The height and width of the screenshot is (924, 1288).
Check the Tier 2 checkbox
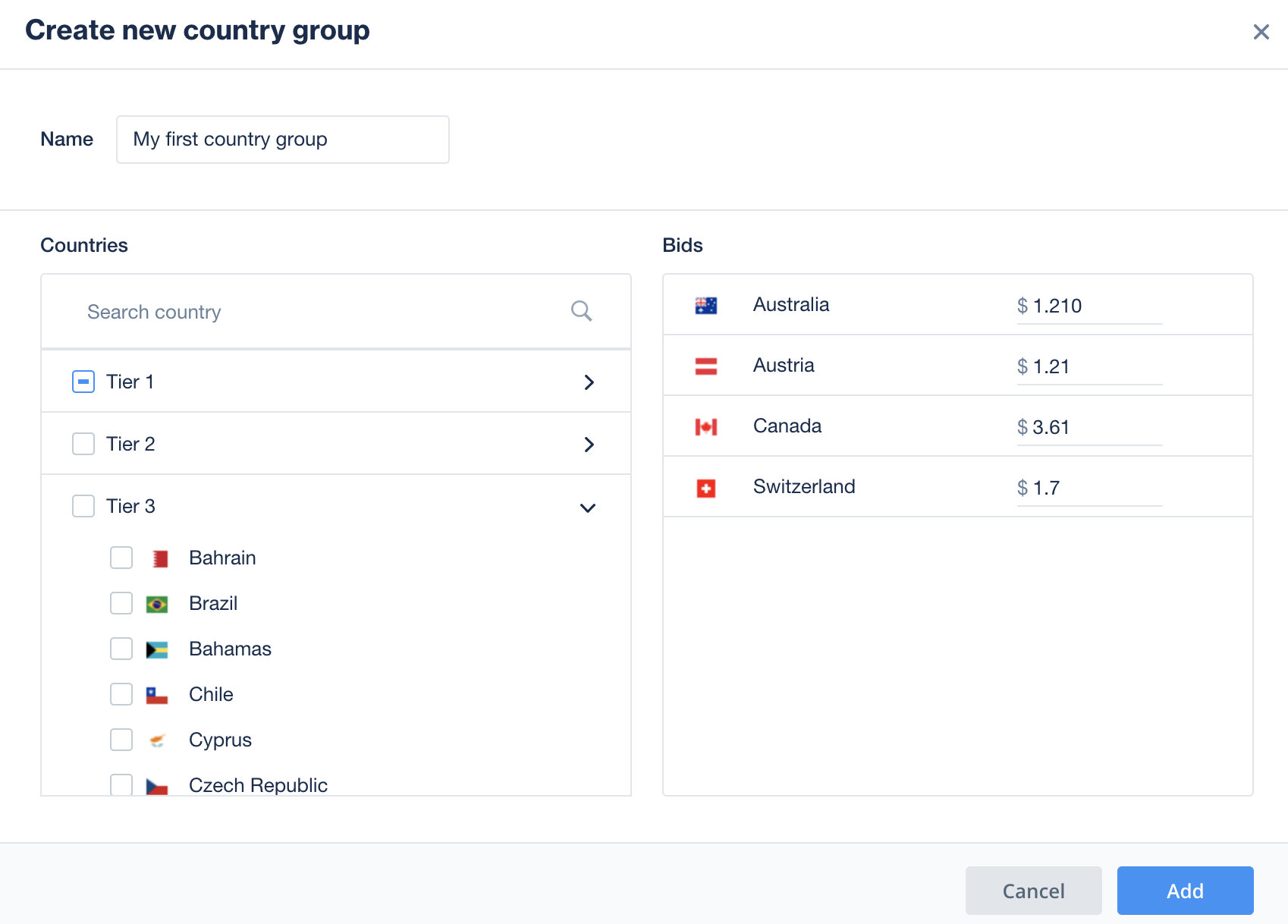coord(83,444)
